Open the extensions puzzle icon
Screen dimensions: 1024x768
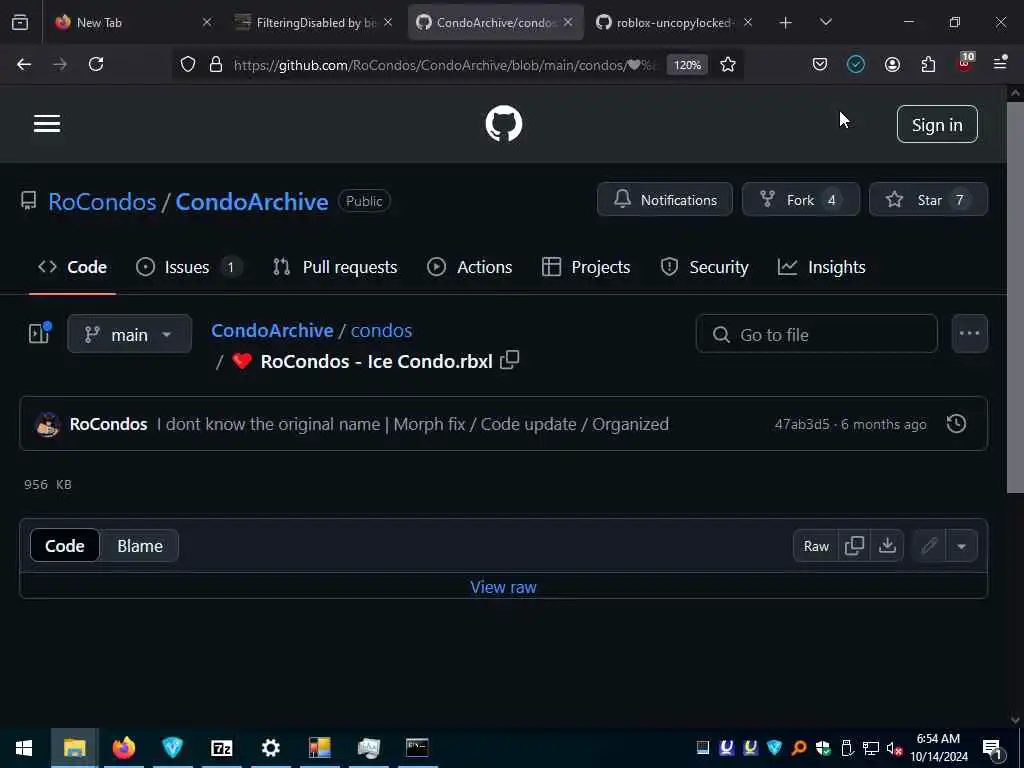point(928,64)
